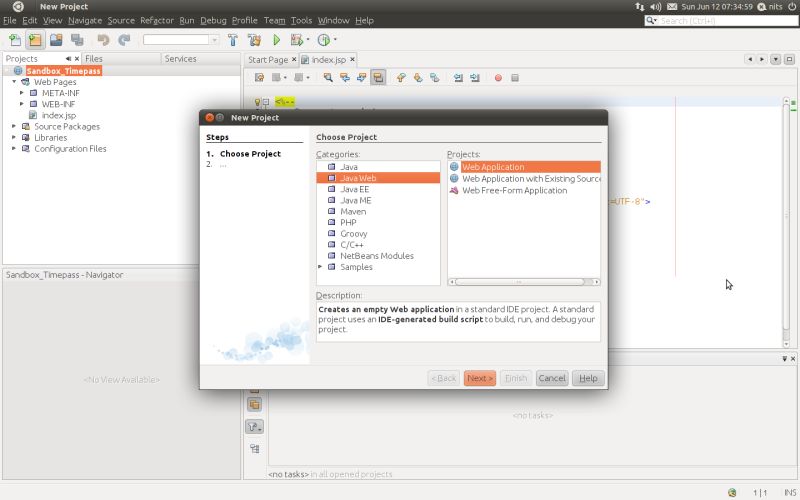The image size is (800, 500).
Task: Collapse the Web Pages tree node
Action: 14,82
